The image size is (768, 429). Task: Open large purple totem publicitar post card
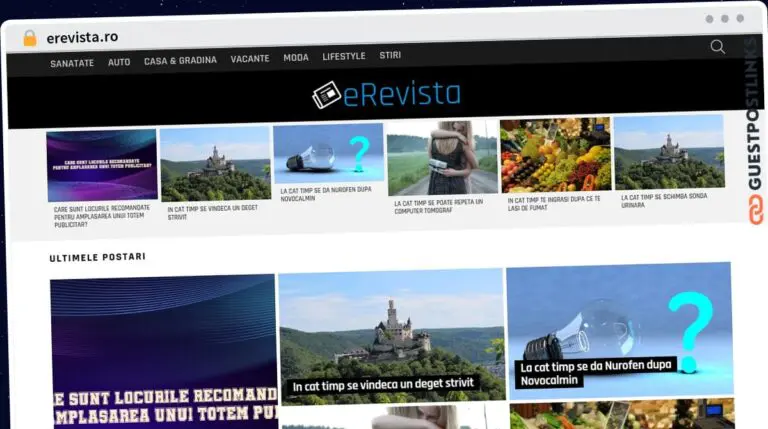tap(163, 352)
